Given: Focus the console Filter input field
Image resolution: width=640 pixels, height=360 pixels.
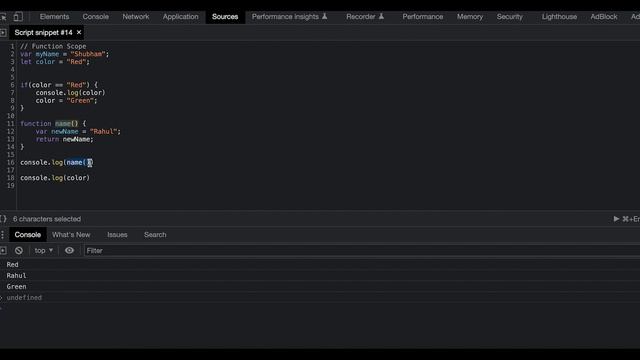Looking at the screenshot, I should (362, 251).
